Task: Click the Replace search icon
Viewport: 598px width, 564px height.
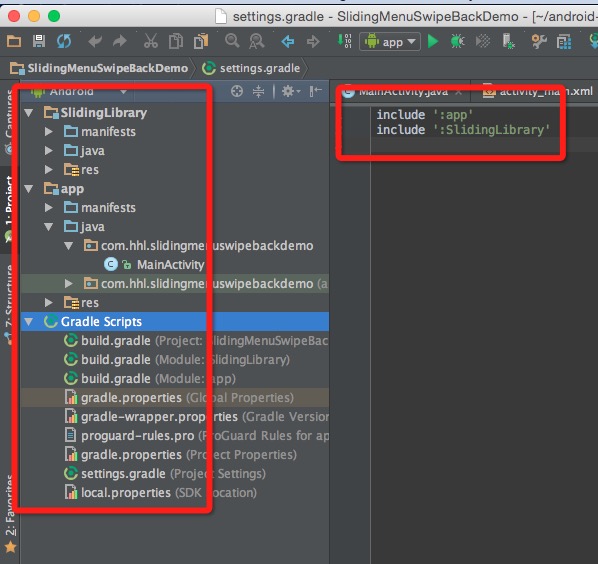Action: tap(257, 41)
